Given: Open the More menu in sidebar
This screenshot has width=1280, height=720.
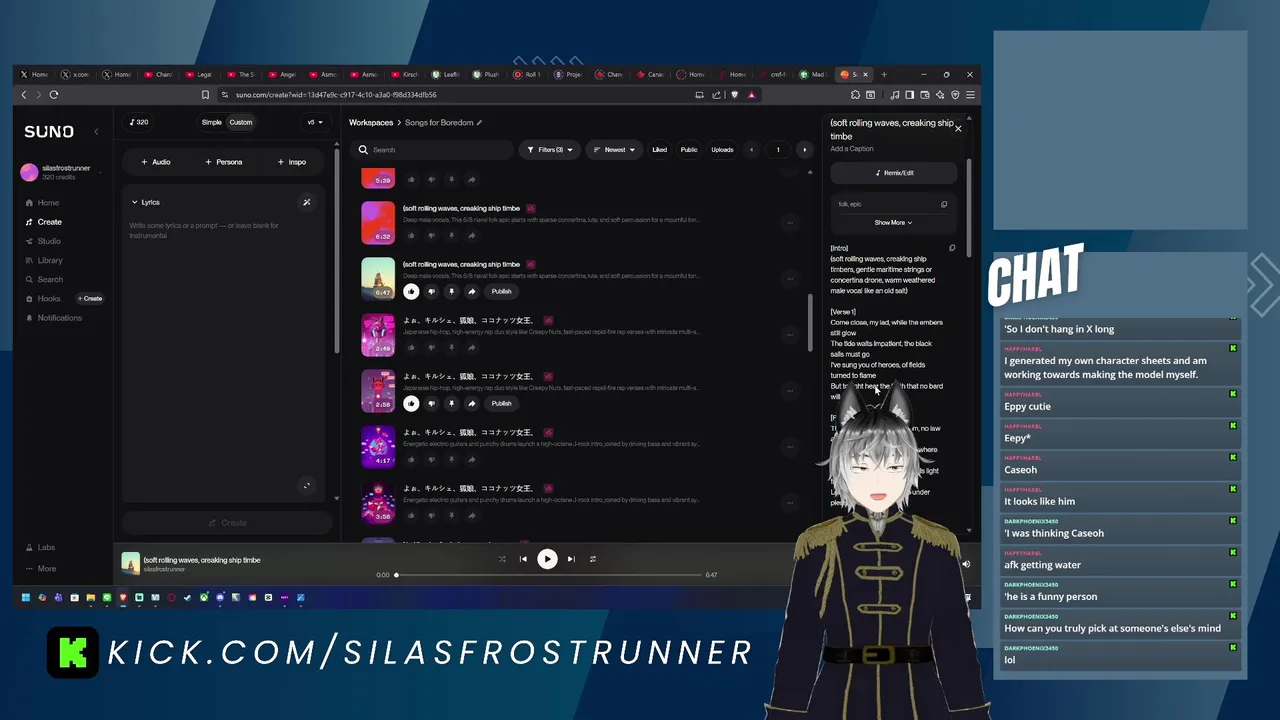Looking at the screenshot, I should point(40,569).
